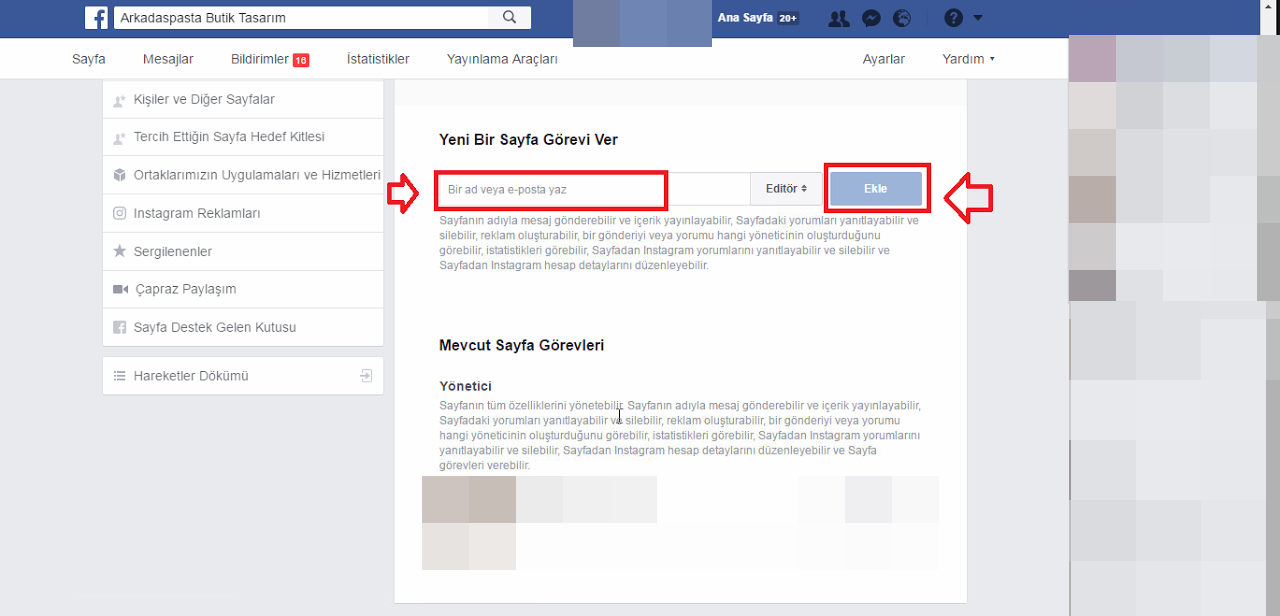Go to Ana Sayfa

point(745,18)
